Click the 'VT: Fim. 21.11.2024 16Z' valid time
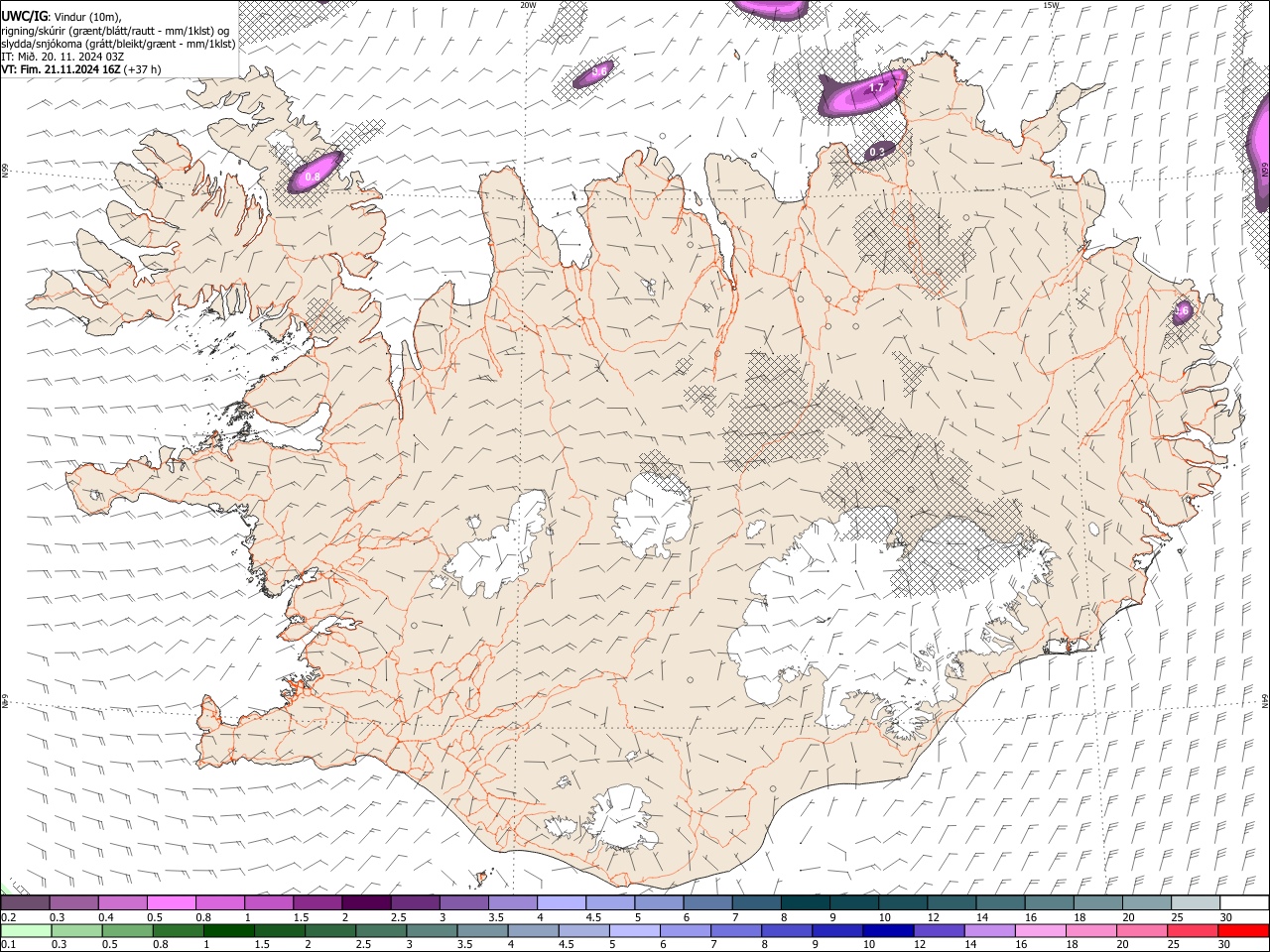 click(61, 69)
